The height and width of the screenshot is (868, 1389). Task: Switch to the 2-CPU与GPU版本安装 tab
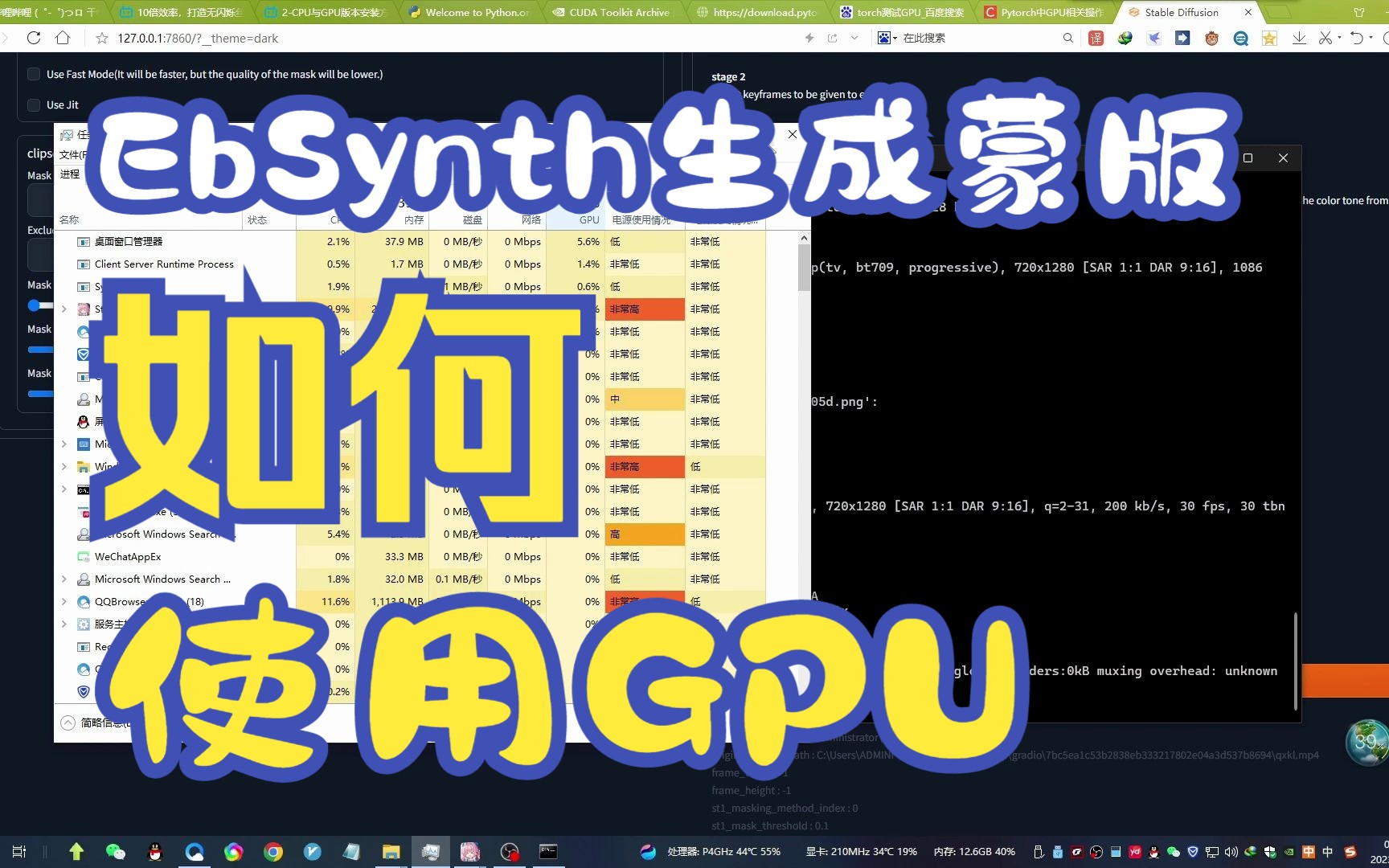[326, 12]
